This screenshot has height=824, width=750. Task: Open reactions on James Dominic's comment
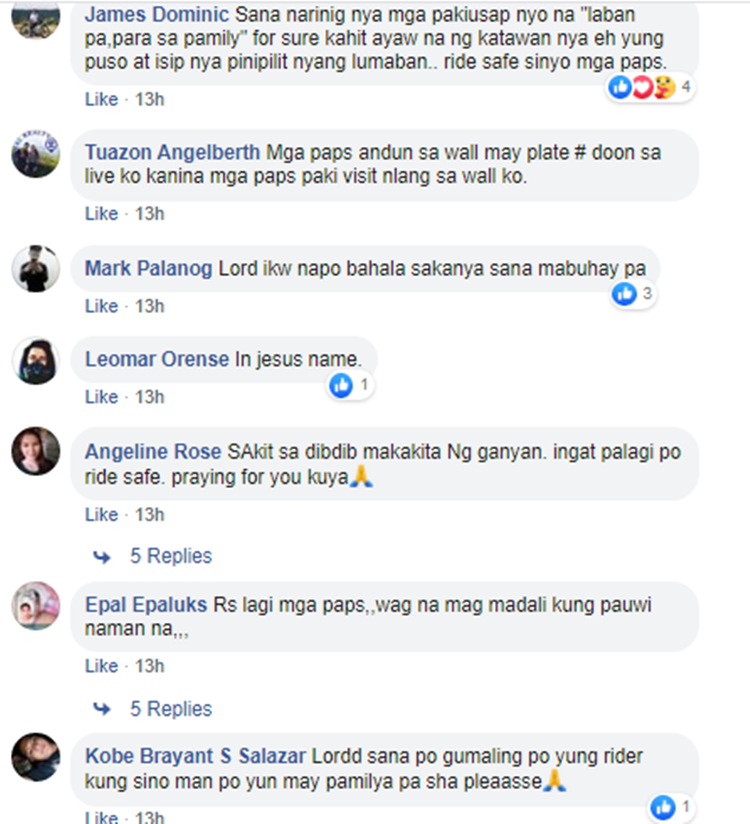tap(650, 87)
